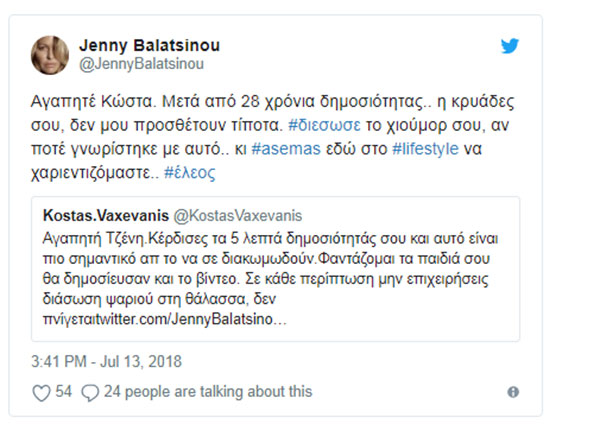Click the 3:41 PM - Jul 13, 2018 timestamp
Viewport: 600px width, 430px height.
pos(108,361)
